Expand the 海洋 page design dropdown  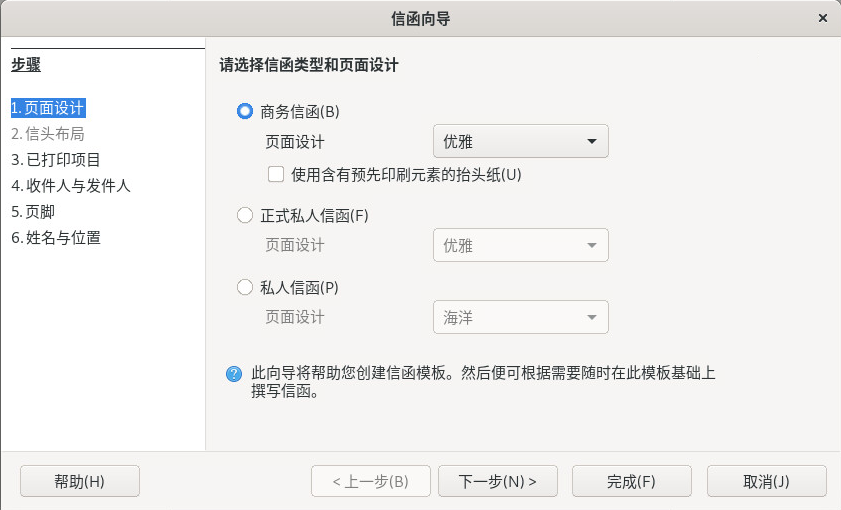tap(520, 317)
